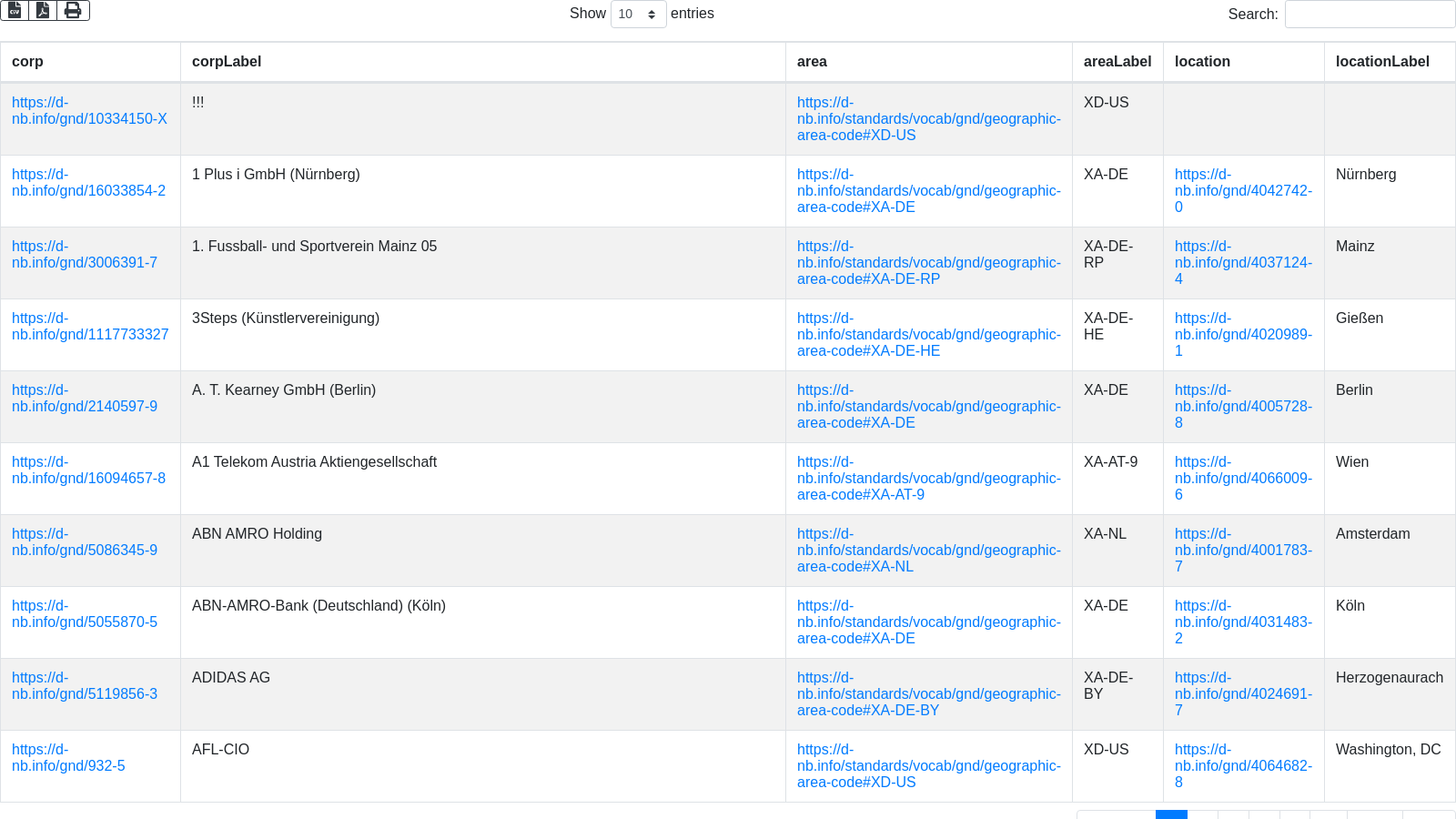The height and width of the screenshot is (819, 1456).
Task: Sort by locationLabel column header
Action: 1381,62
